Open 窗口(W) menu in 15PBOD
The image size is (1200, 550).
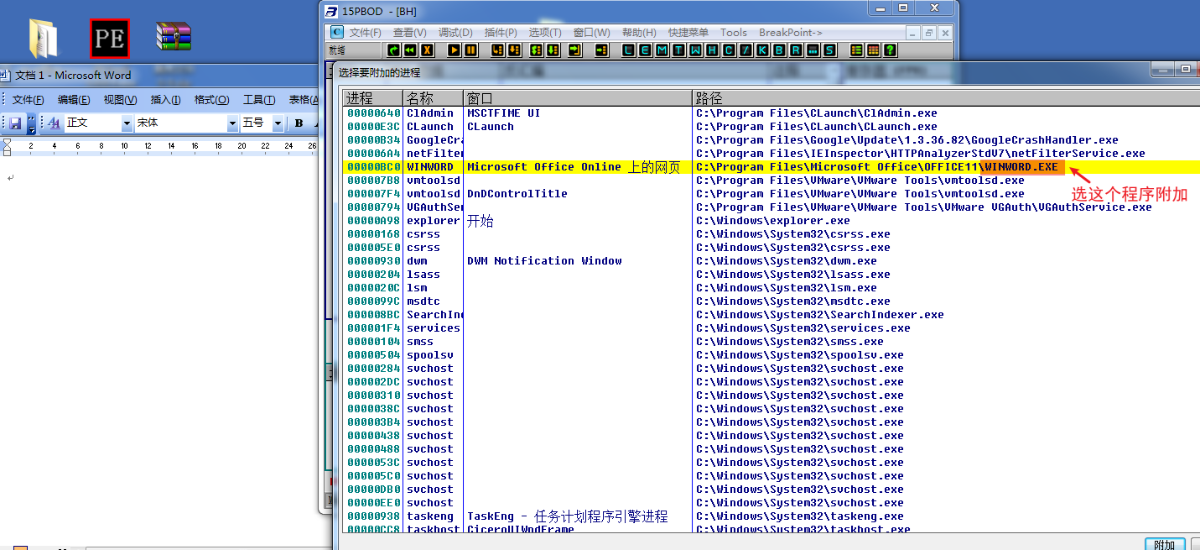pos(592,32)
